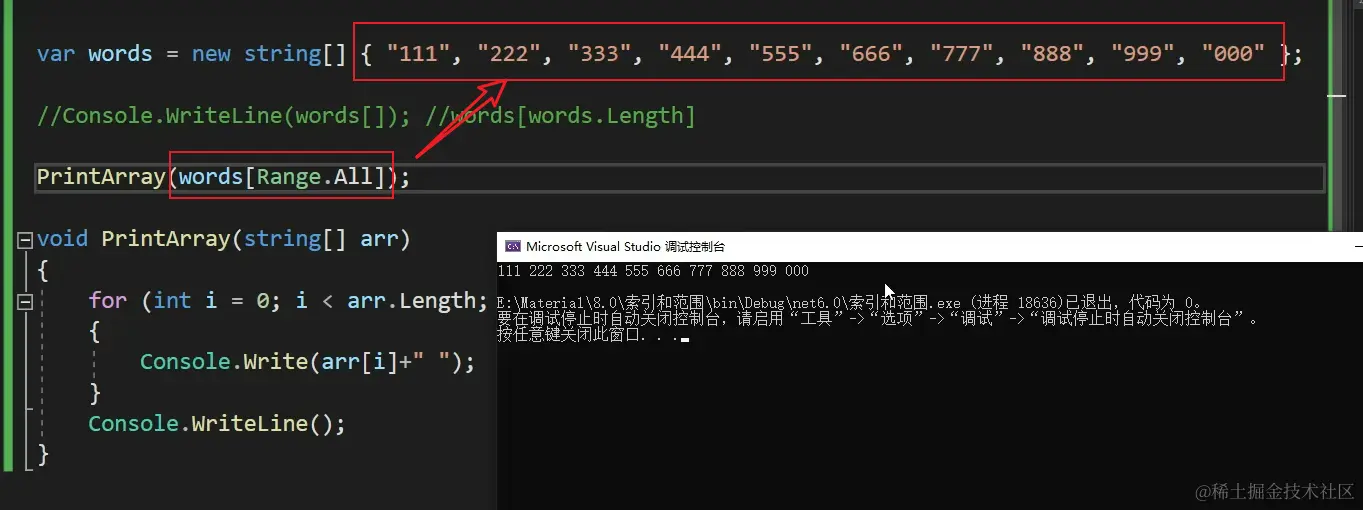Click the var keyword in the words declaration
This screenshot has width=1363, height=510.
[56, 54]
